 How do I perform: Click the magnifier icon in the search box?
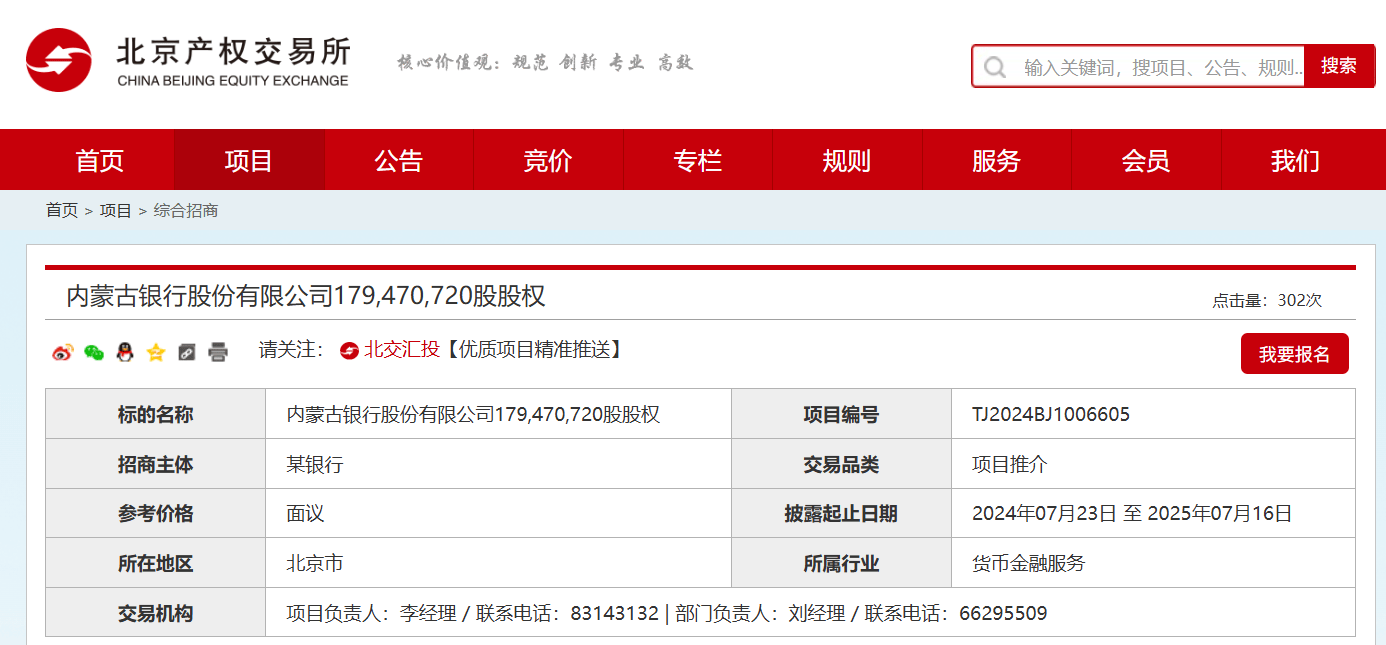995,67
